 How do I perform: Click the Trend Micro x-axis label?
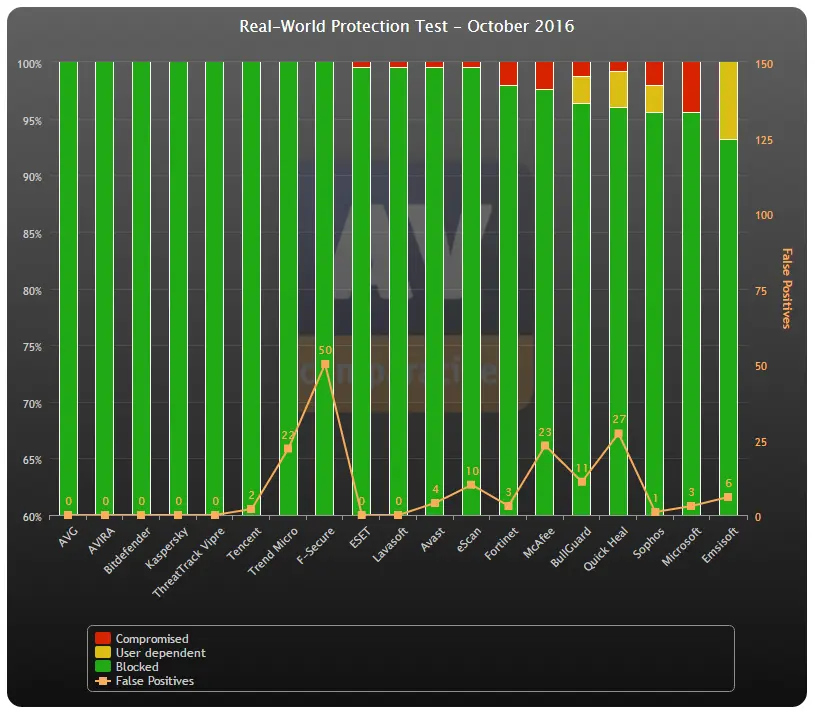coord(273,551)
